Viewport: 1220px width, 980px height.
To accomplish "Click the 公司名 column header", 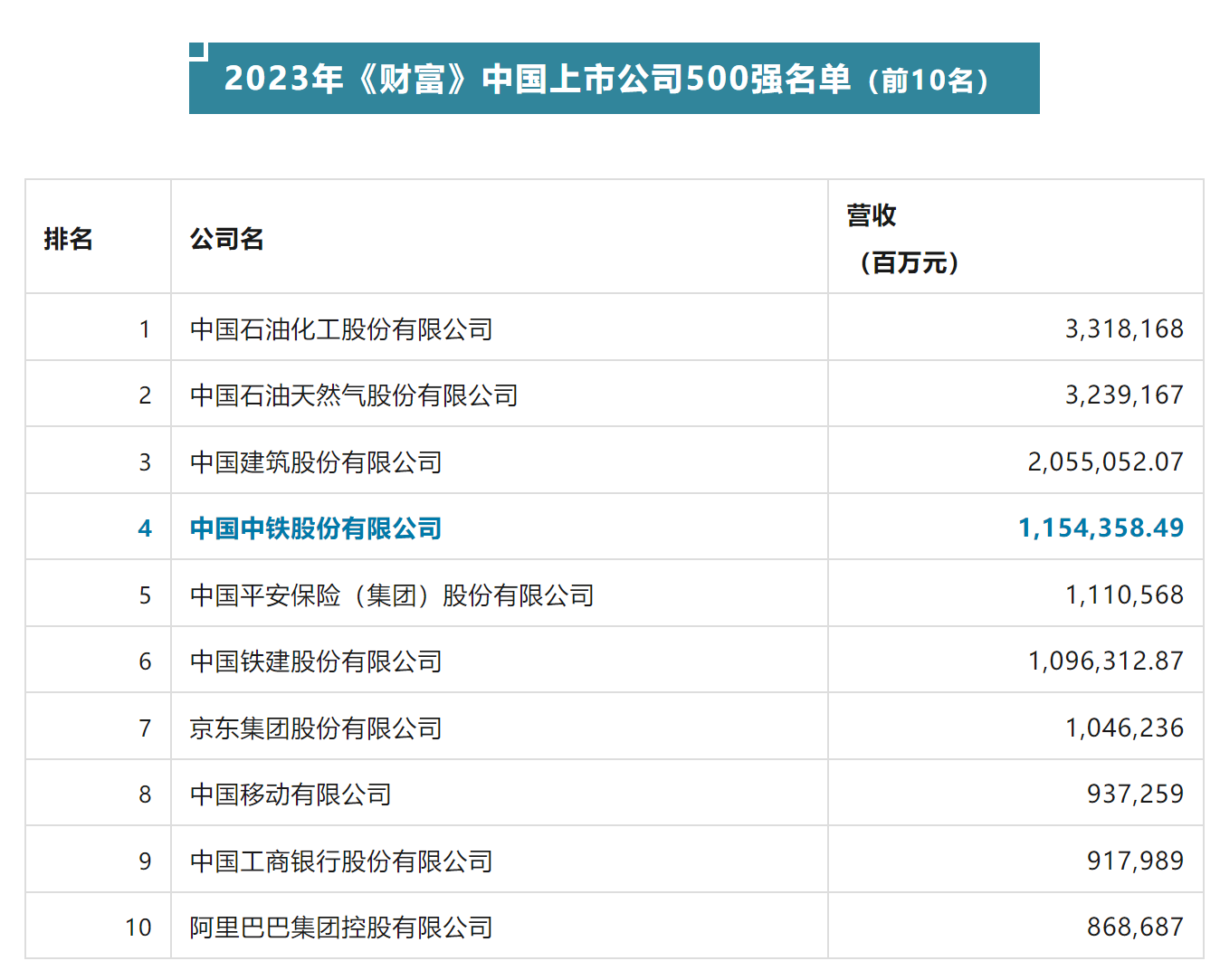I will pyautogui.click(x=227, y=239).
